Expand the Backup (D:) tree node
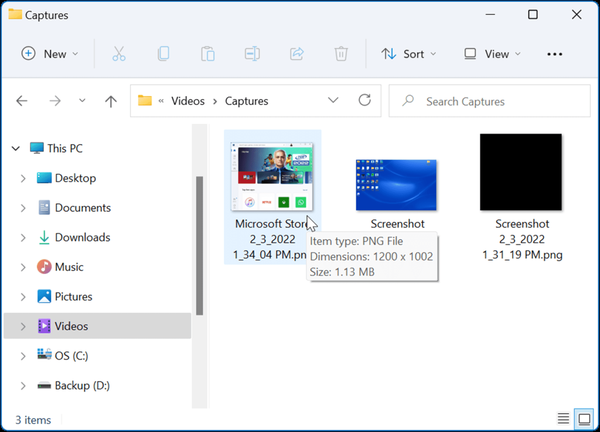 point(23,386)
